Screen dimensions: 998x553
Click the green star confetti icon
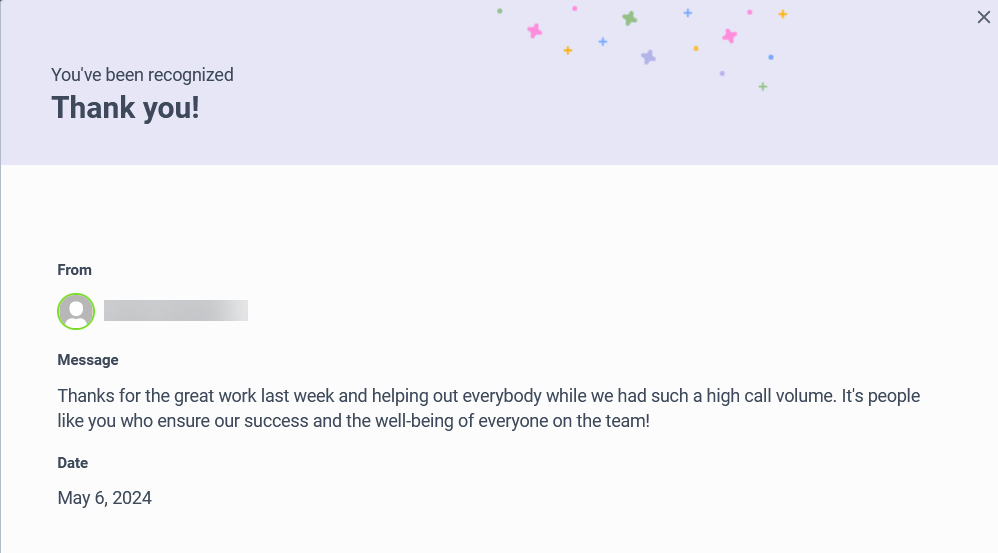629,18
